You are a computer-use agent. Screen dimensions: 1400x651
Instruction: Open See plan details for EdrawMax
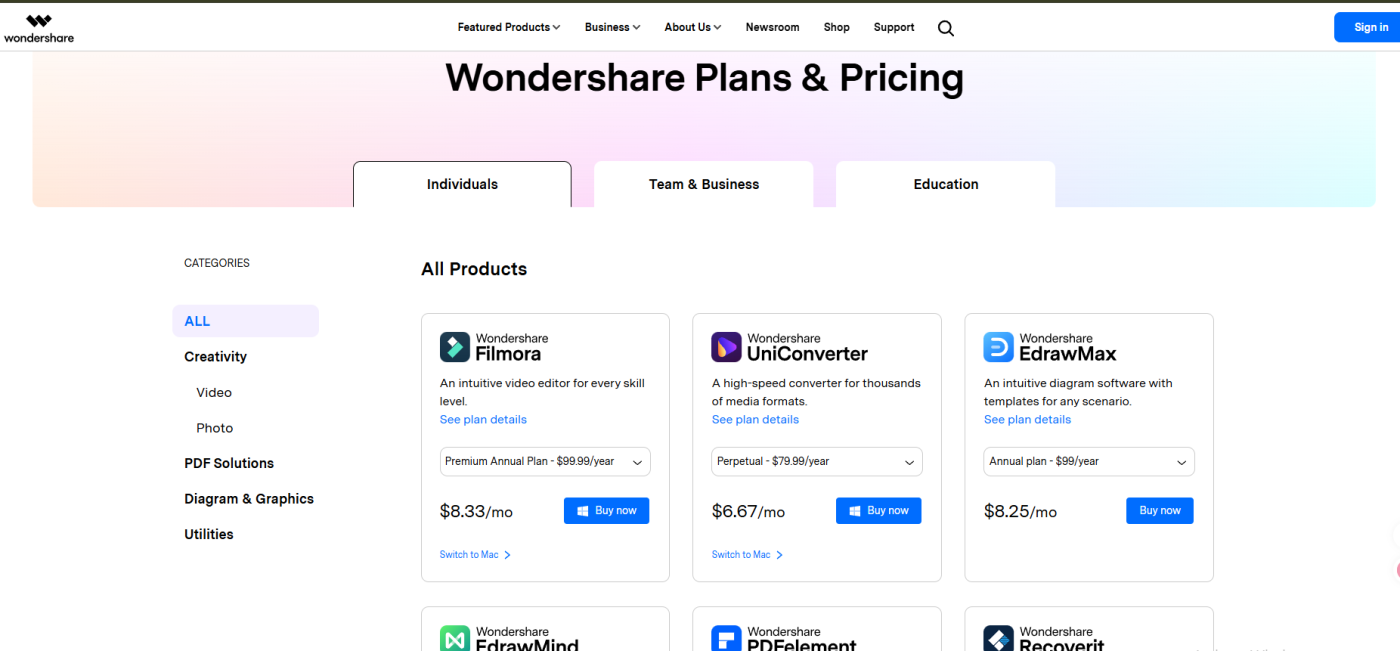(1027, 420)
